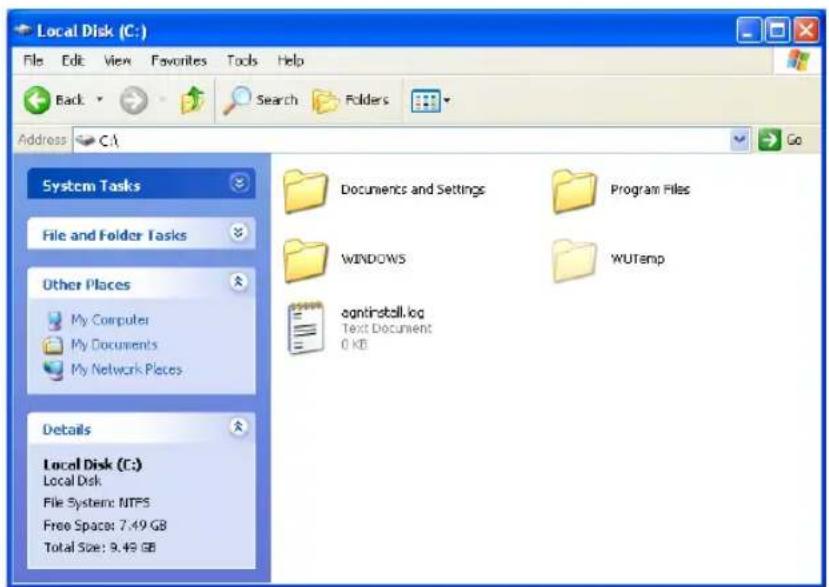
Task: Go up one folder level icon
Action: click(192, 100)
